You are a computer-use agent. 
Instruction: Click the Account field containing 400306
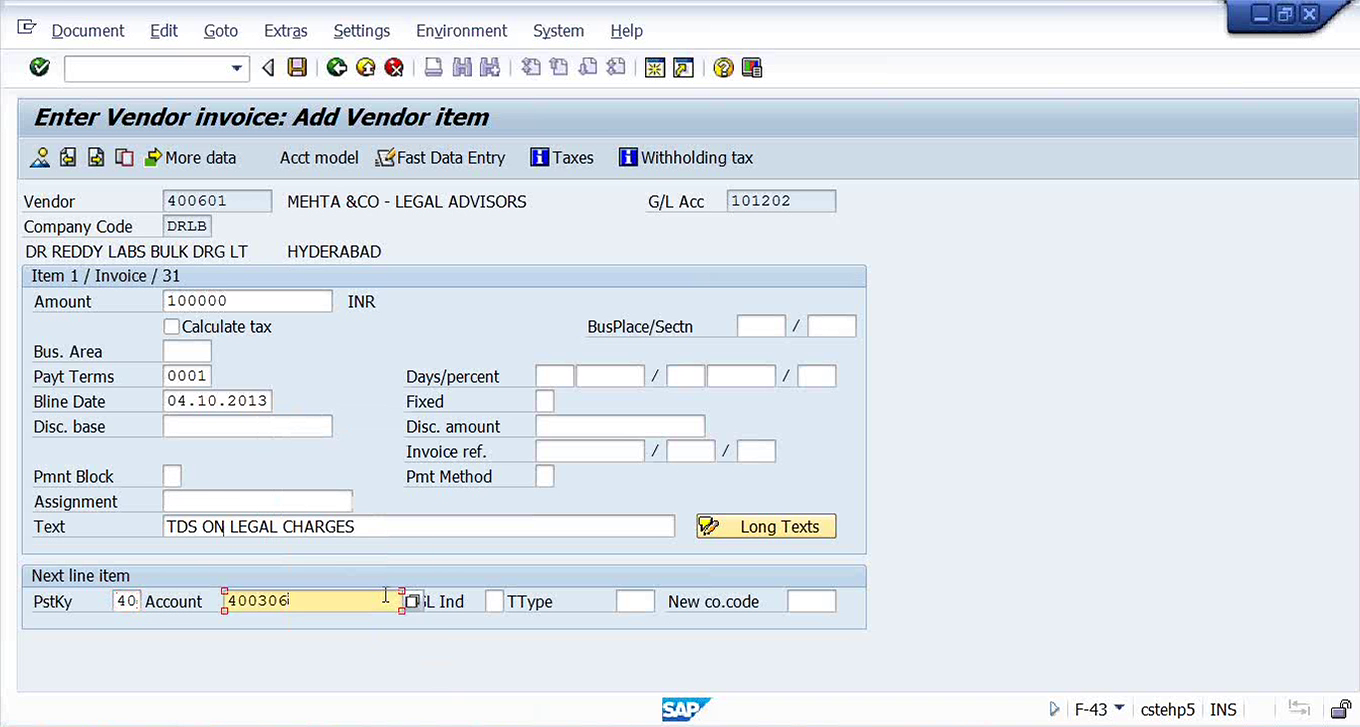[x=312, y=601]
